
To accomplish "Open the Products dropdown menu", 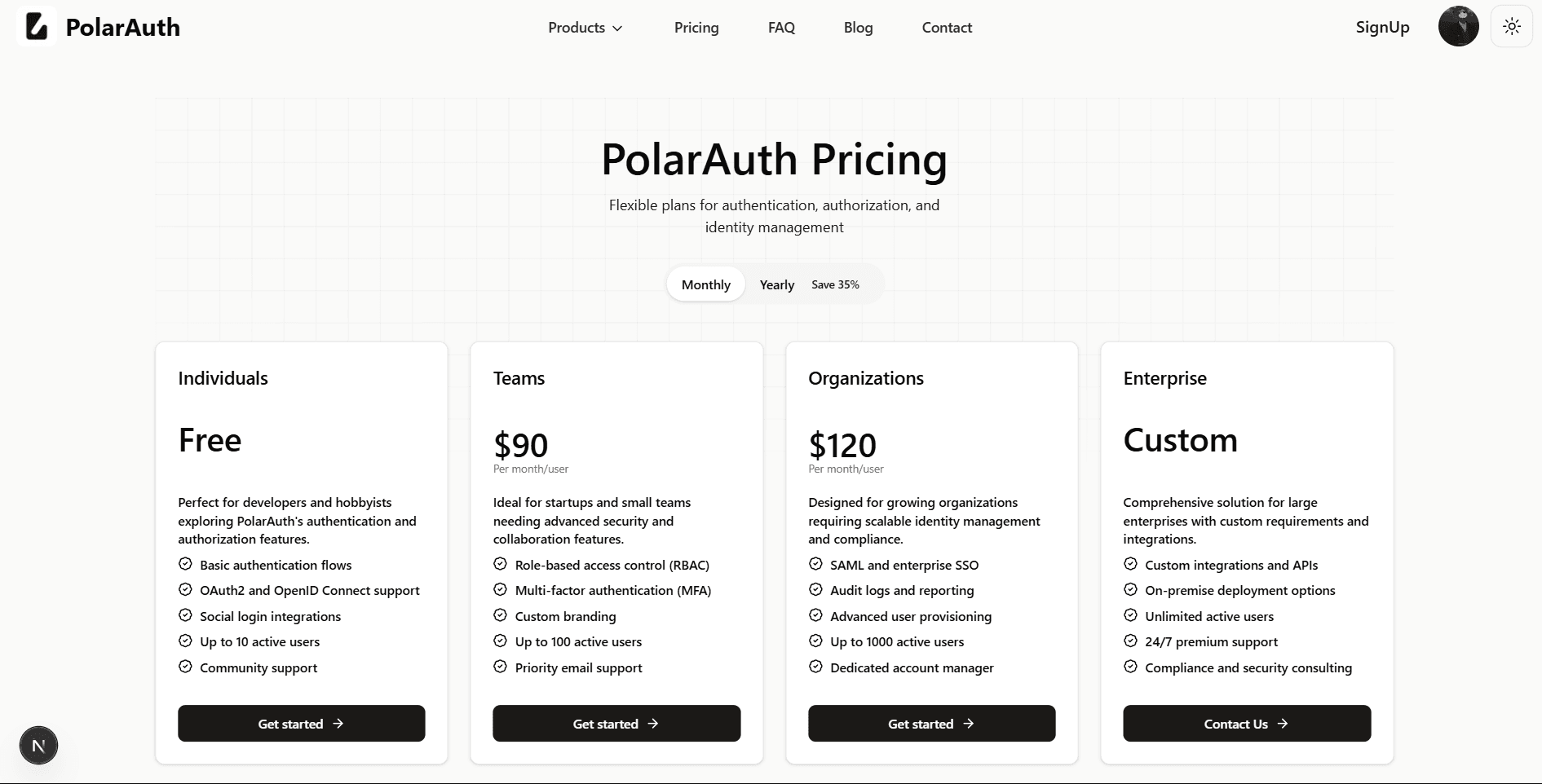I will (x=584, y=27).
